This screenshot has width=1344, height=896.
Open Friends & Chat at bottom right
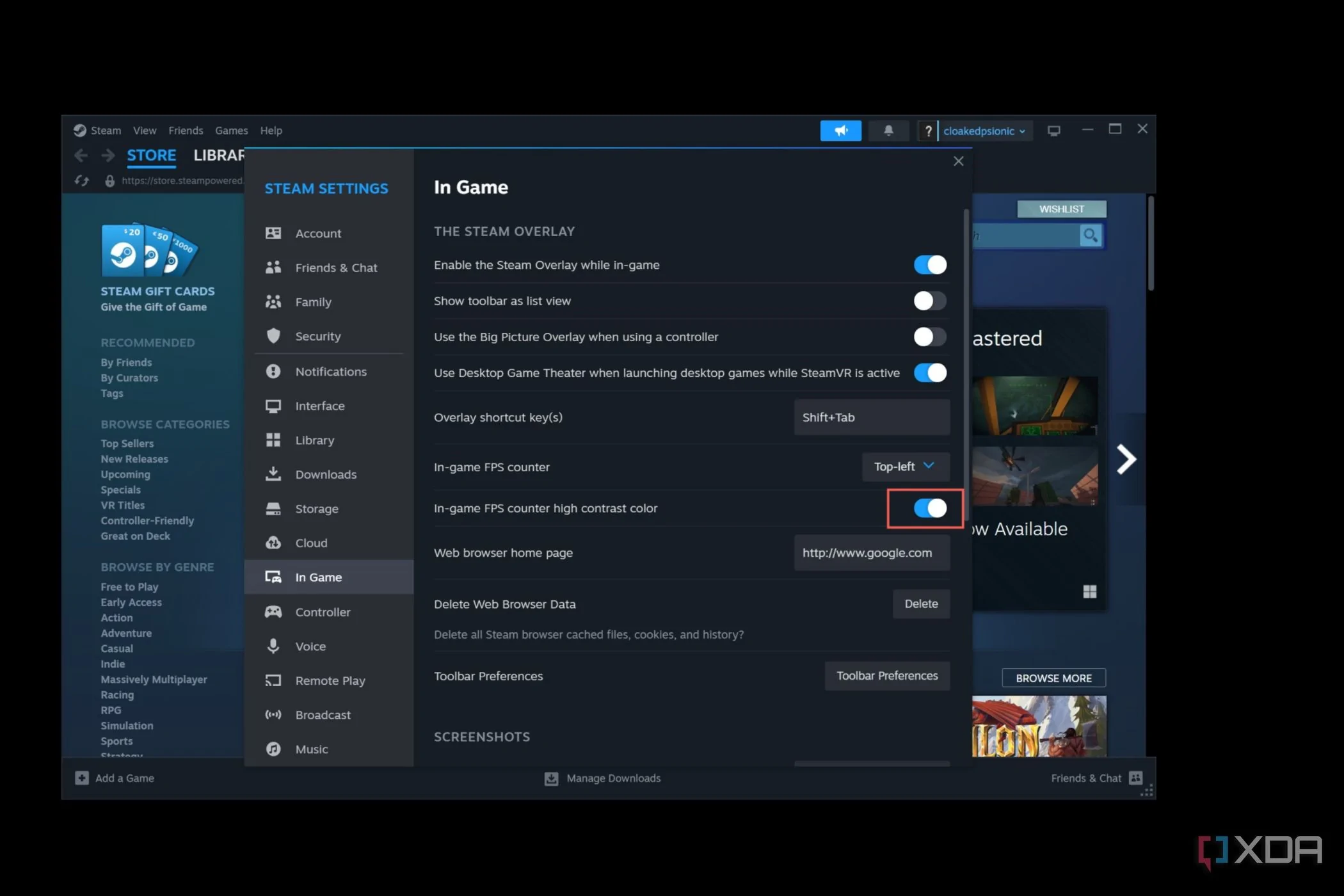coord(1096,778)
